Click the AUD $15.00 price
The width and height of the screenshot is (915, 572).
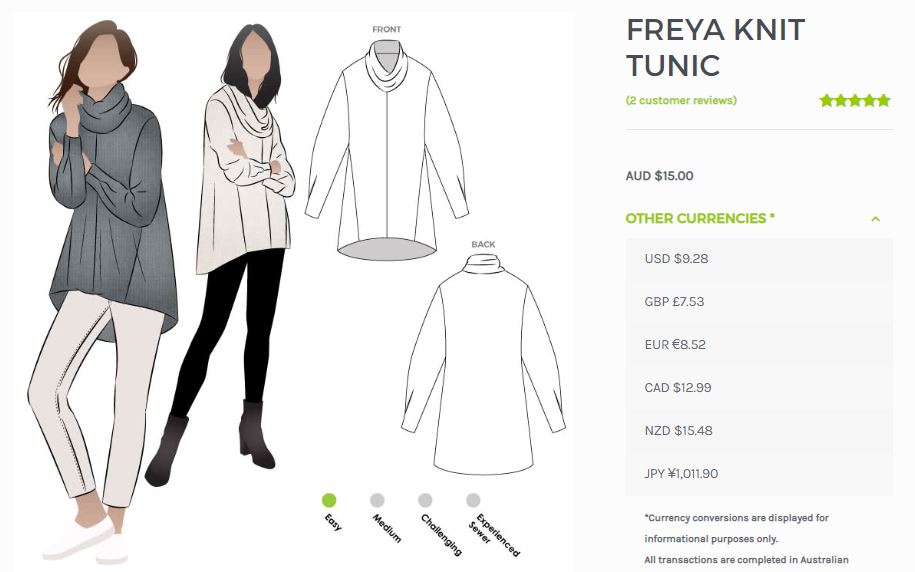click(659, 176)
